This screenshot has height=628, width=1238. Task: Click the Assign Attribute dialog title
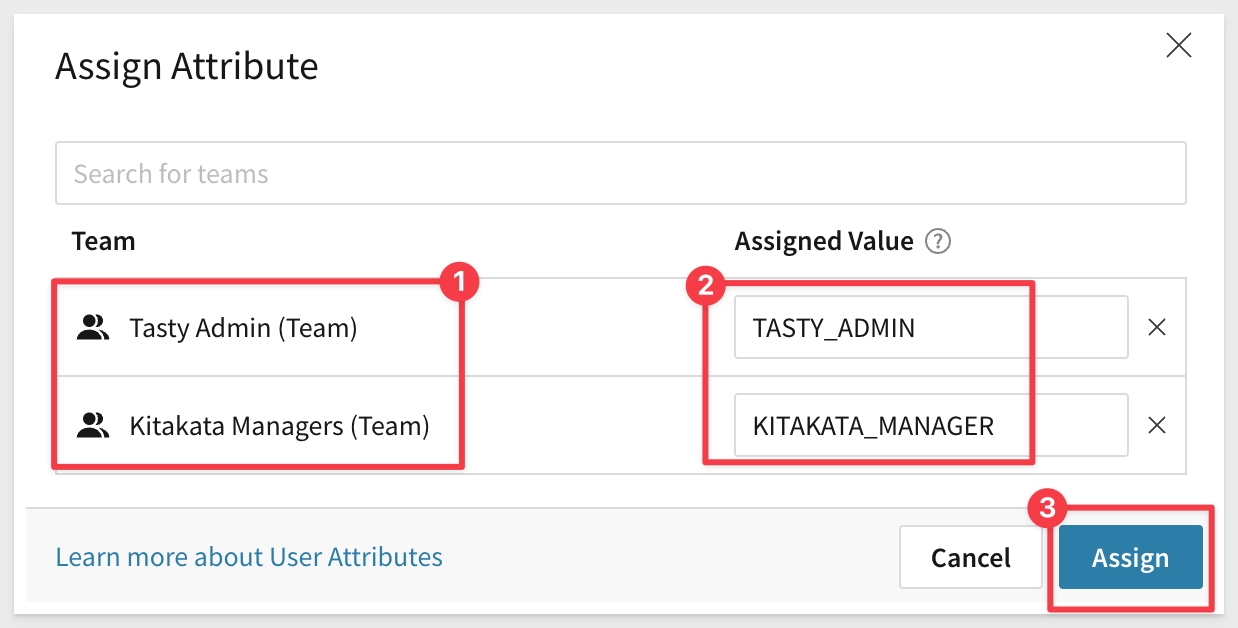point(187,66)
